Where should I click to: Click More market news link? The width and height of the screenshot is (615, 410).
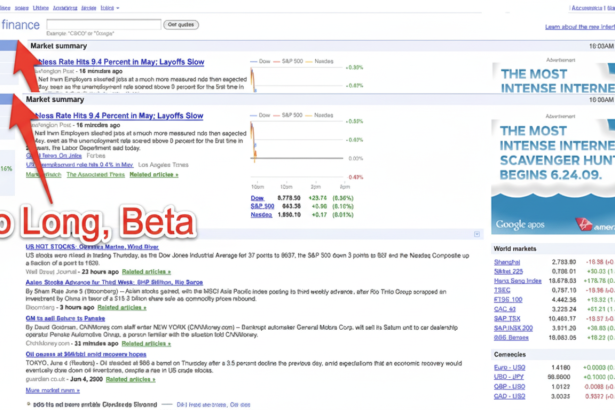click(x=53, y=390)
